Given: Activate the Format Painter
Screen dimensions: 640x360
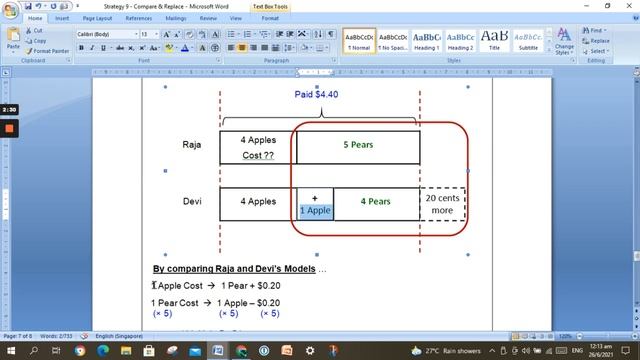Looking at the screenshot, I should point(47,51).
